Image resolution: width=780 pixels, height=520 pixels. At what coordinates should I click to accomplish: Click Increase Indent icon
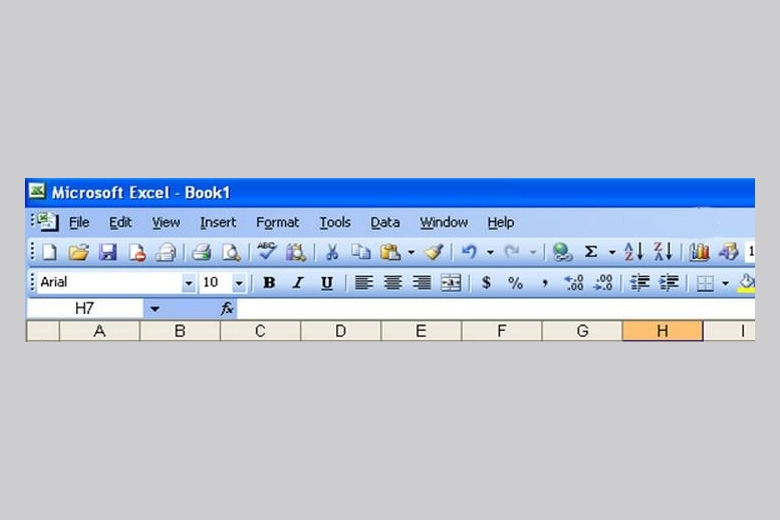click(669, 283)
